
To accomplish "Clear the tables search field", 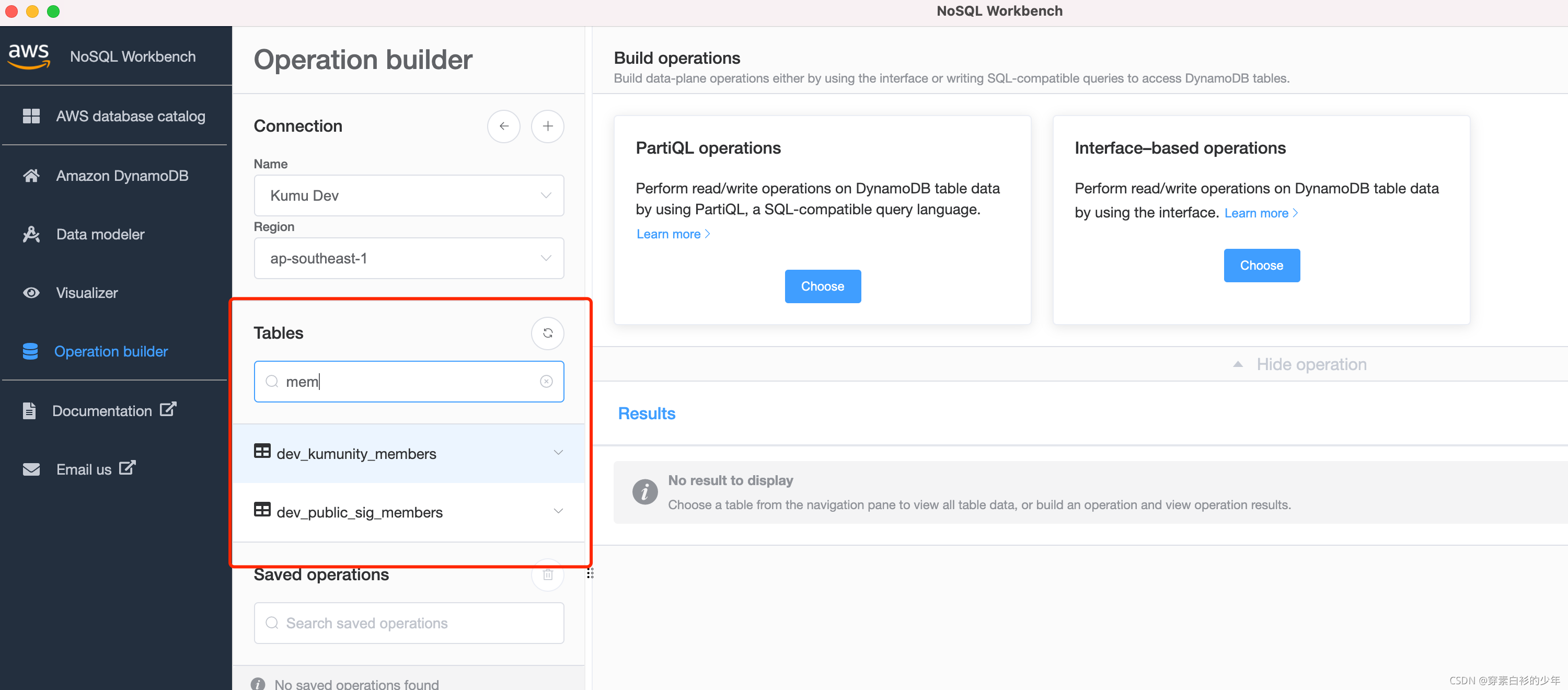I will 546,381.
